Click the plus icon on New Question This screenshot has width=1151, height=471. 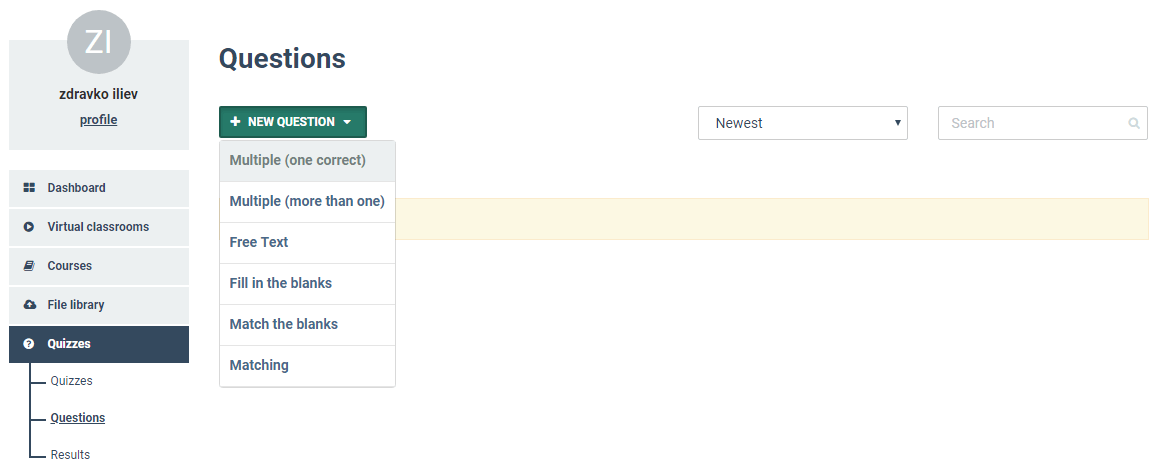tap(235, 122)
